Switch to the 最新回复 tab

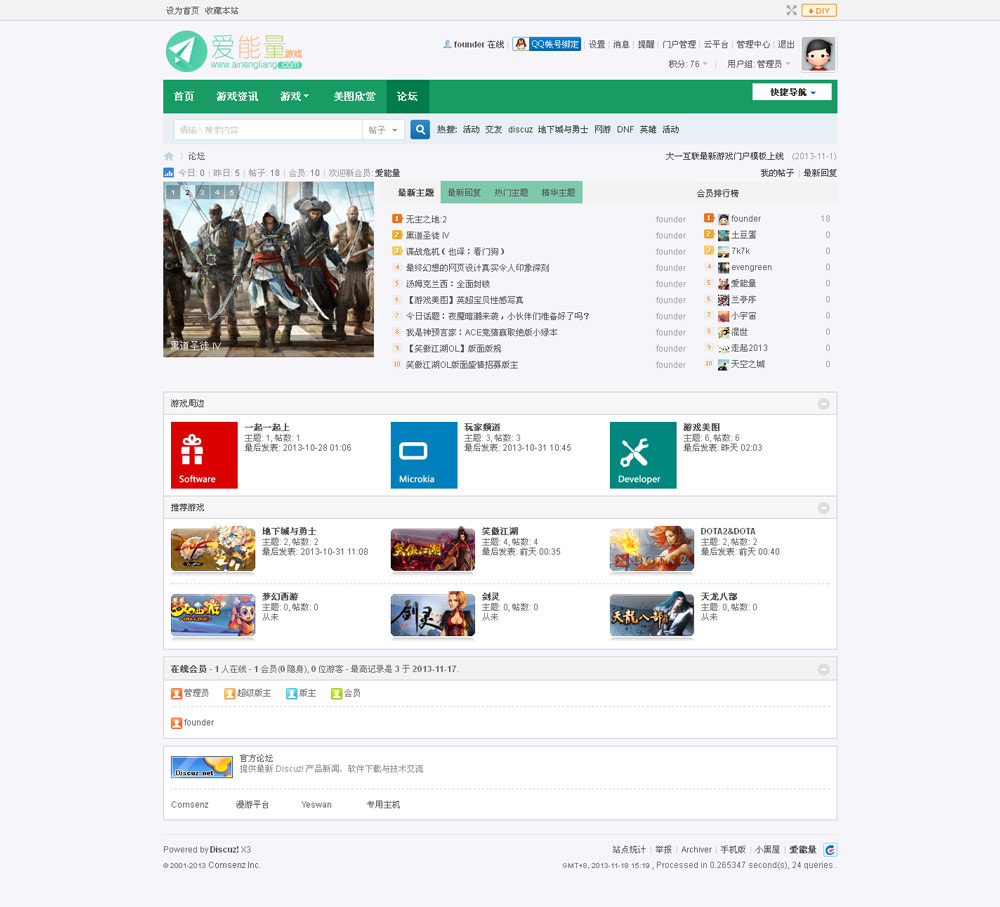pyautogui.click(x=464, y=193)
